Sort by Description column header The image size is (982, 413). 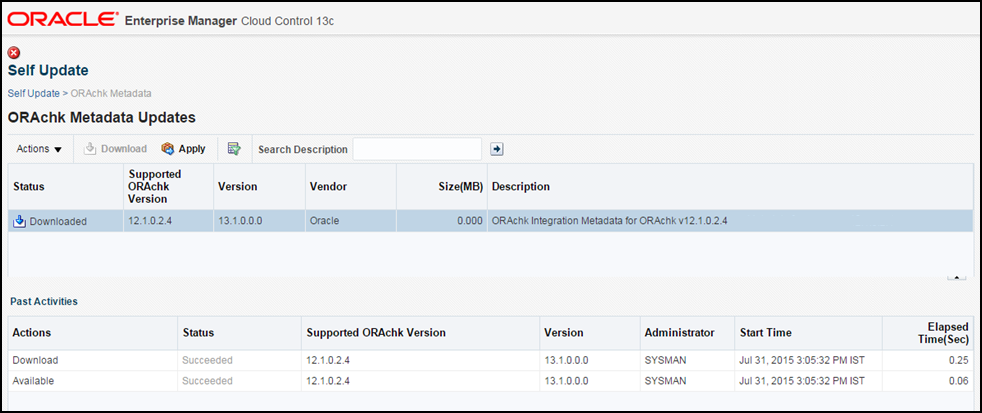(730, 187)
